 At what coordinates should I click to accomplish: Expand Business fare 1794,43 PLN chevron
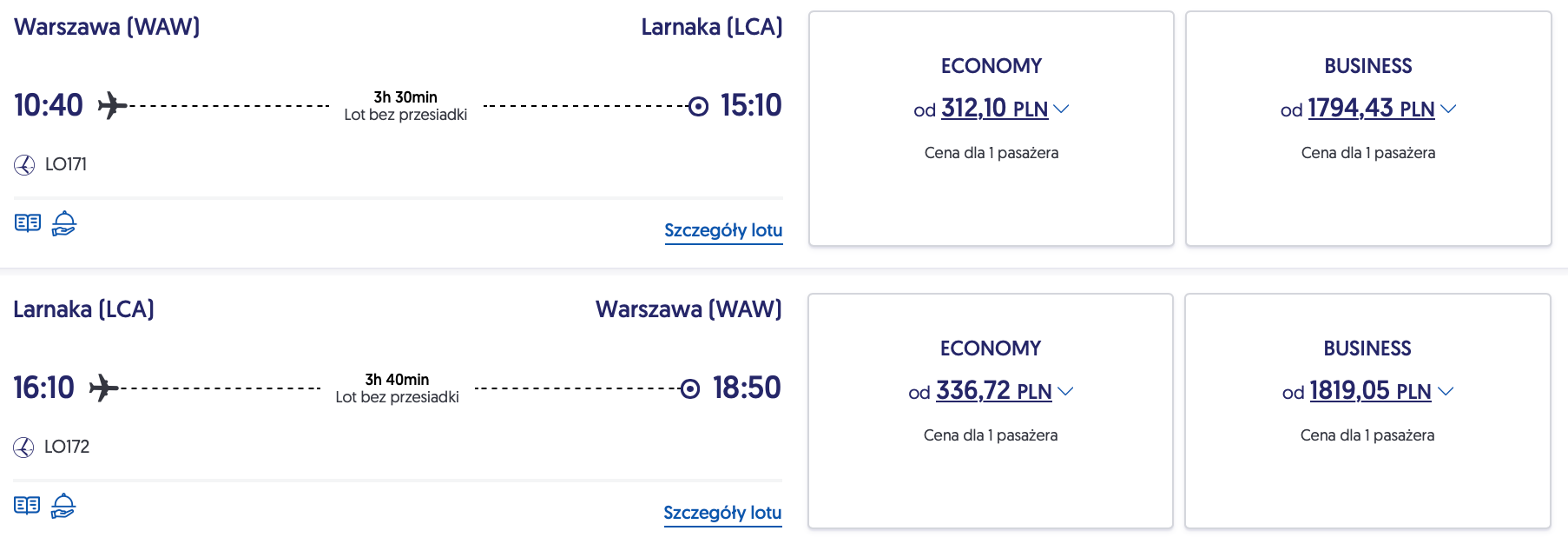coord(1448,109)
